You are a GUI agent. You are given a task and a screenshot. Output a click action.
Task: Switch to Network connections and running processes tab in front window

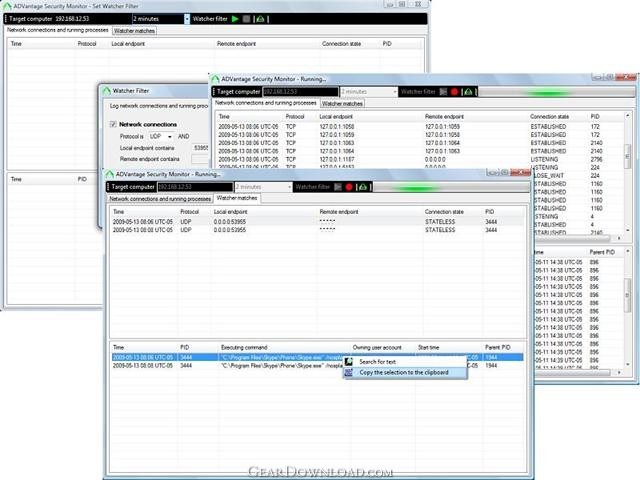click(160, 199)
